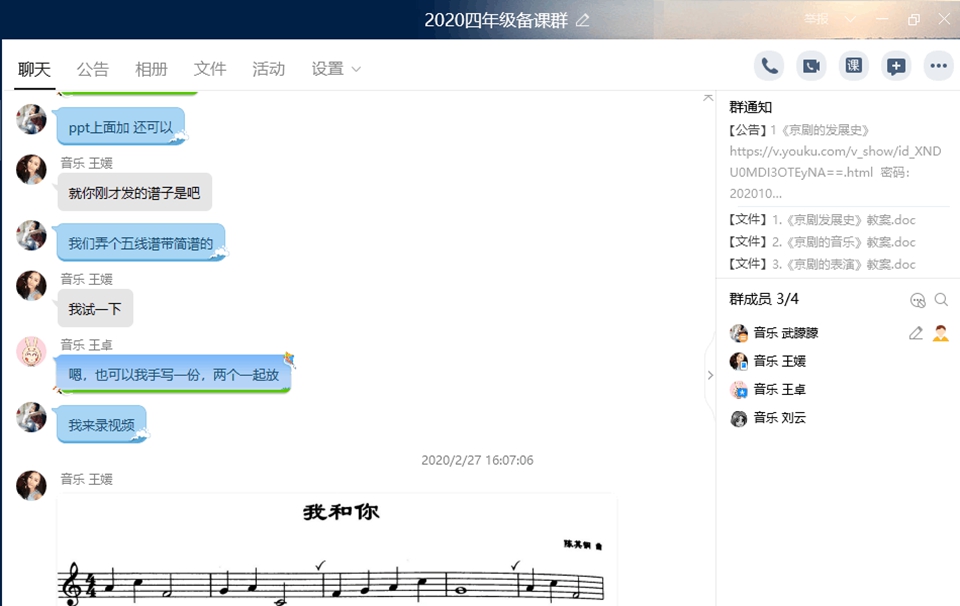Viewport: 960px width, 606px height.
Task: Open avatar of 音乐 王卓 in member list
Action: (x=739, y=389)
